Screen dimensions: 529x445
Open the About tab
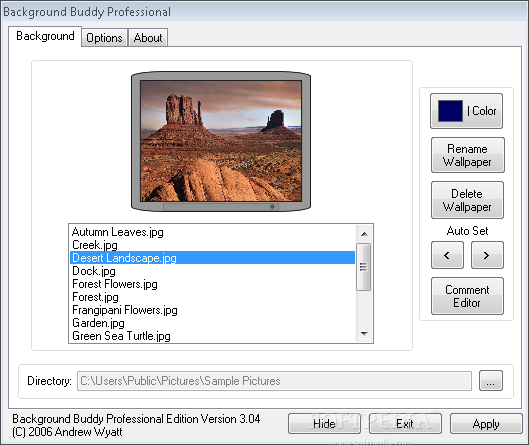(x=148, y=37)
